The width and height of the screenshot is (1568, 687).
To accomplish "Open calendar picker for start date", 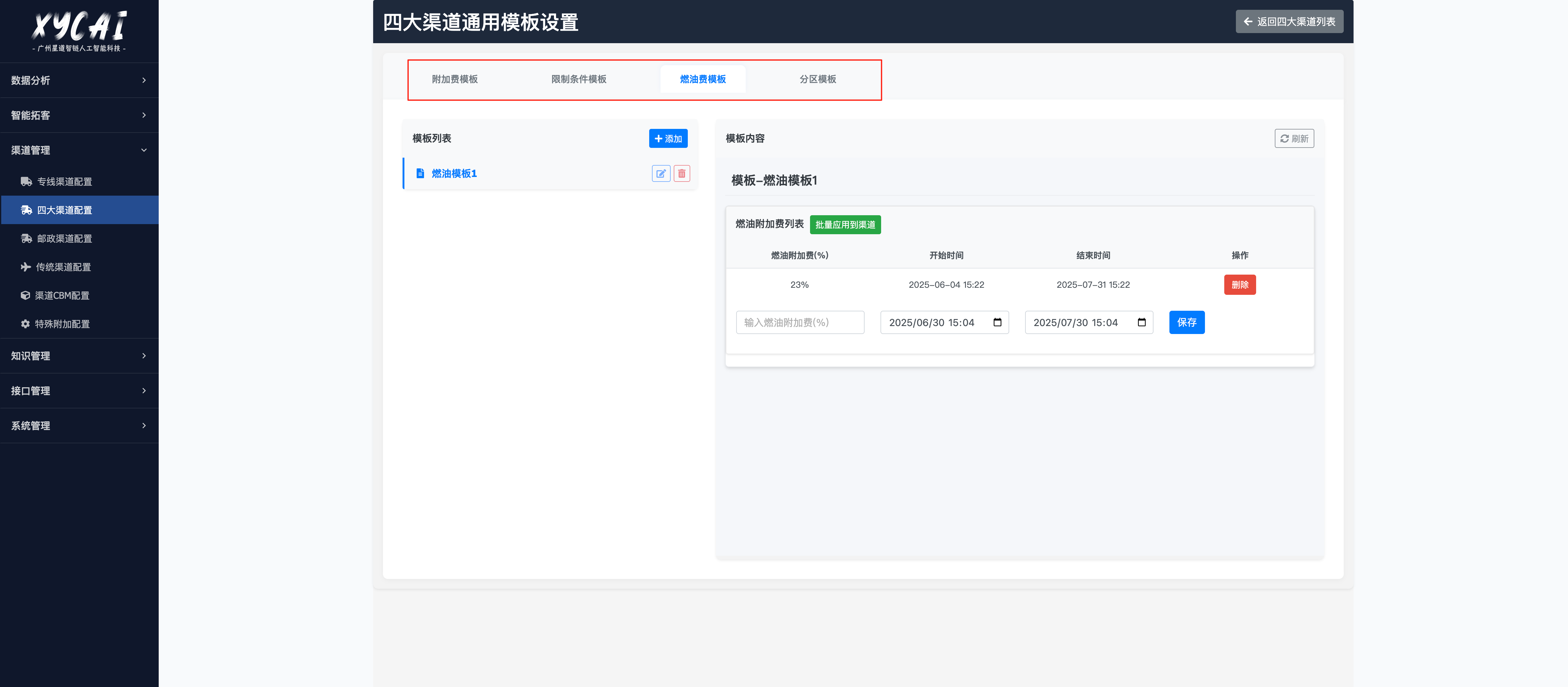I will (997, 322).
